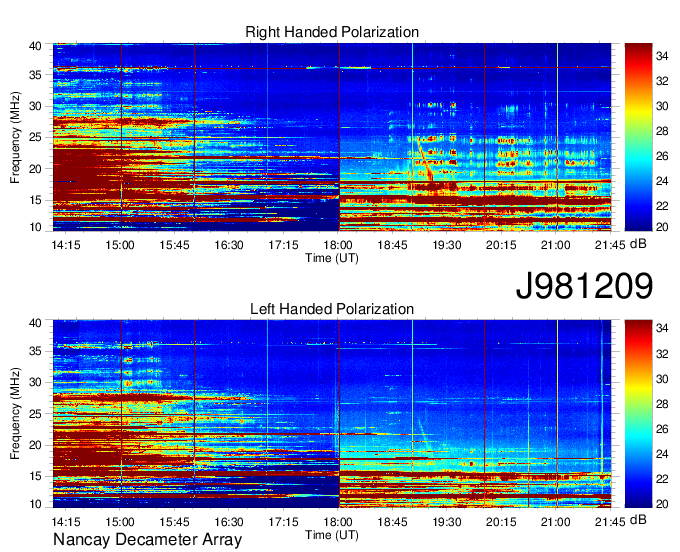Click "Frequency (MHz)" label of Left Handed plot

click(x=15, y=414)
